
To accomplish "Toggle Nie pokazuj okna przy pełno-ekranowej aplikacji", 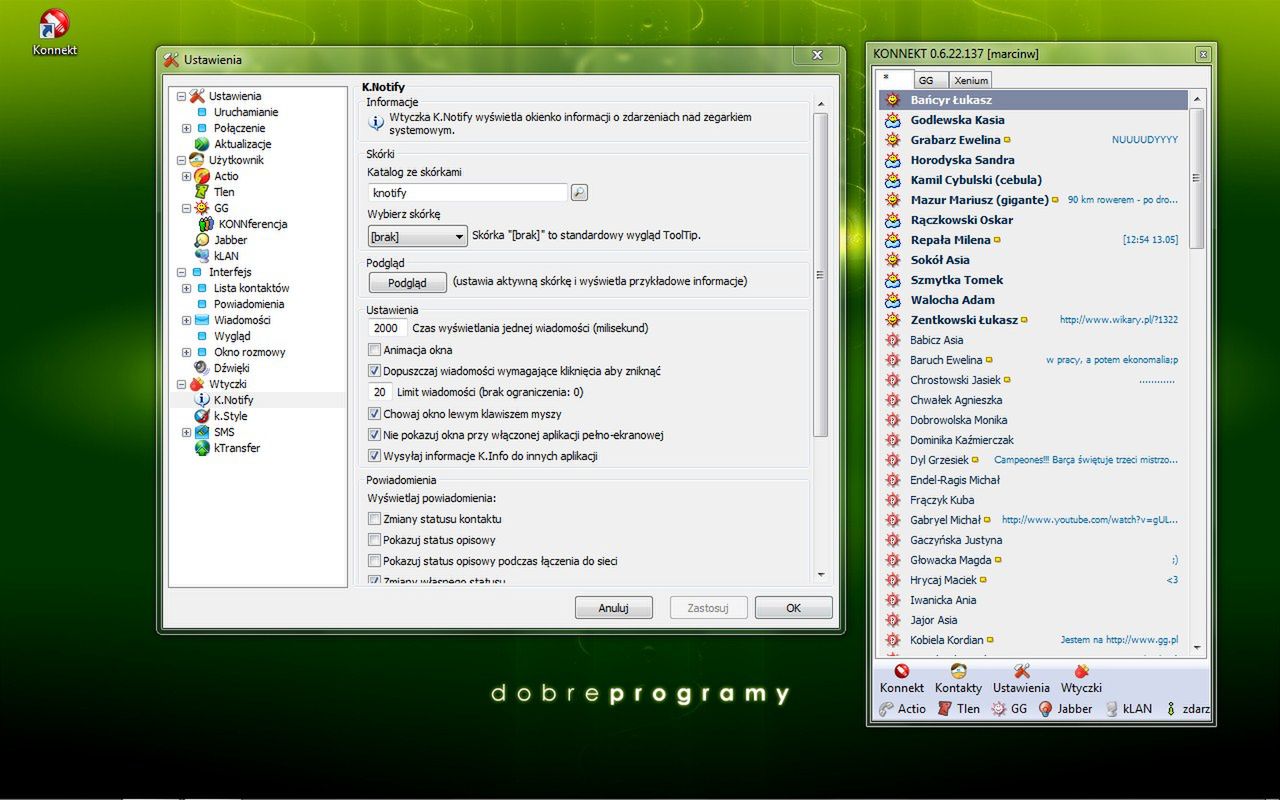I will 374,435.
